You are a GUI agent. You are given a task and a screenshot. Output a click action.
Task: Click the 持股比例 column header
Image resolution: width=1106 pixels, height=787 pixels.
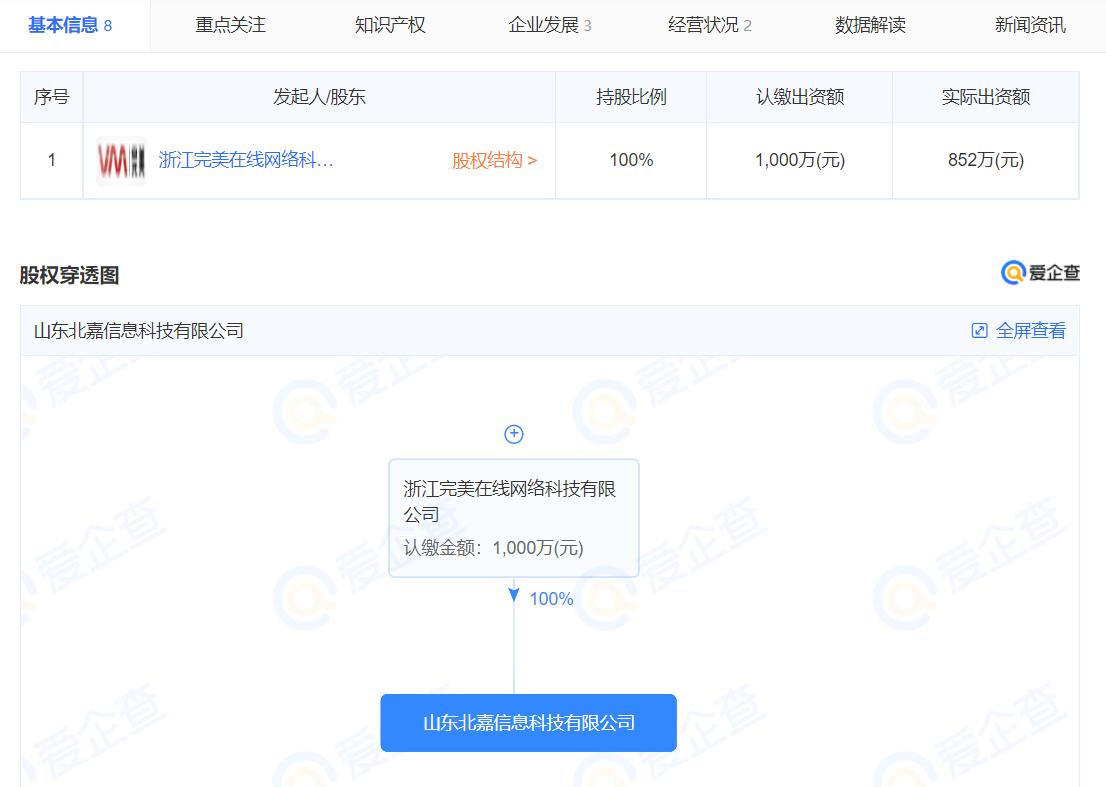tap(631, 97)
